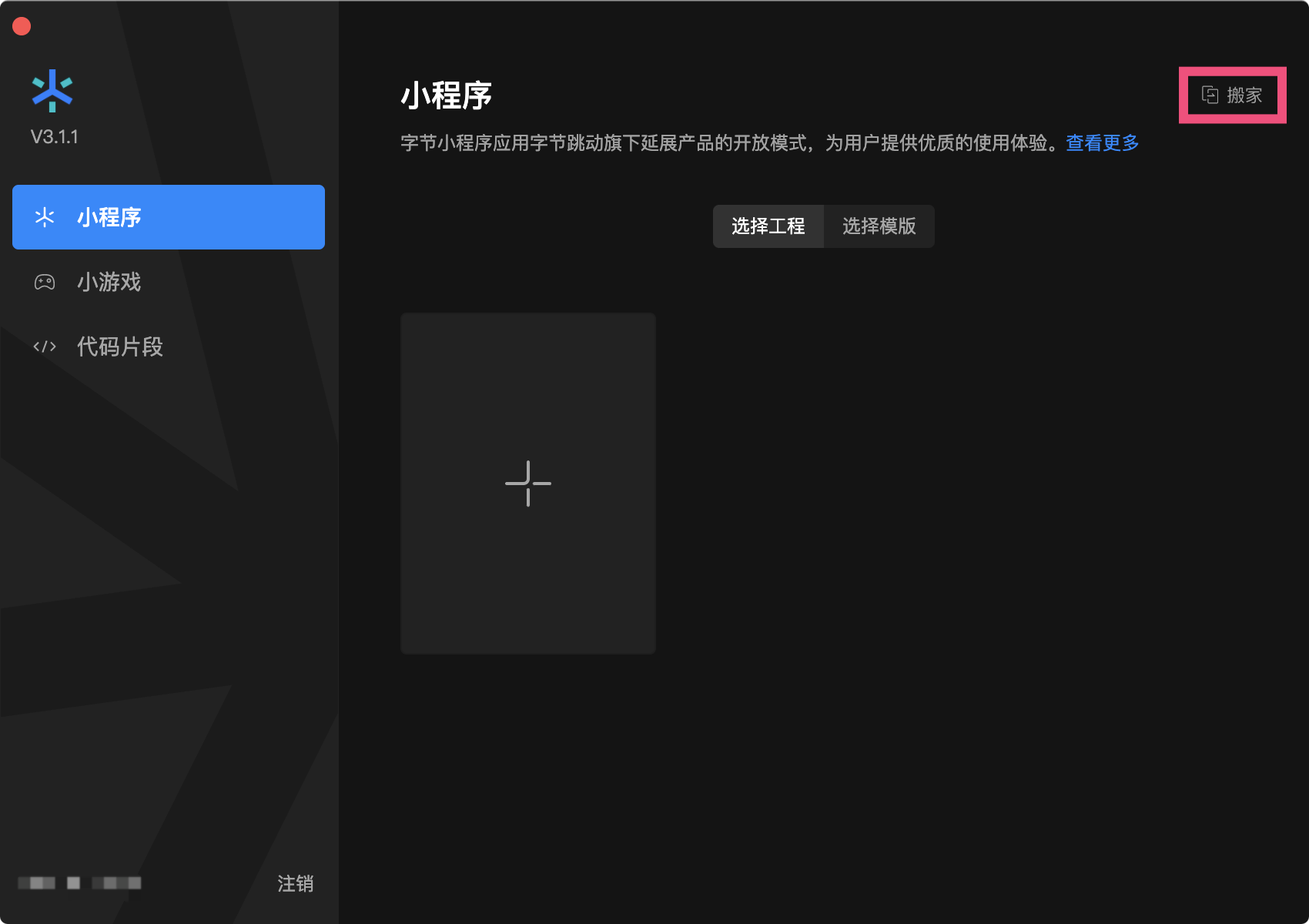Click the 小程序 page heading
The image size is (1309, 924).
447,95
